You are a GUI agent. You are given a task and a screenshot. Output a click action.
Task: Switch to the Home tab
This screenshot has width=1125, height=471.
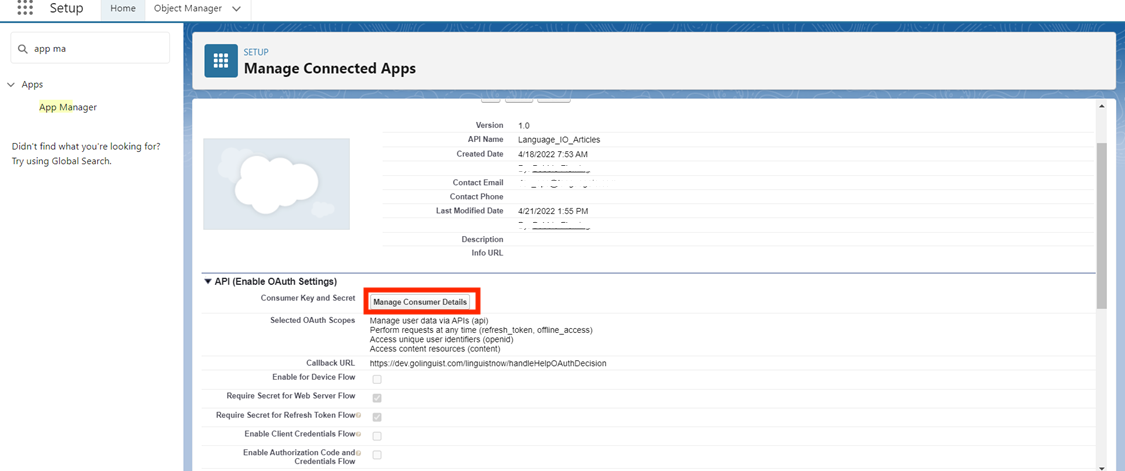pos(123,9)
